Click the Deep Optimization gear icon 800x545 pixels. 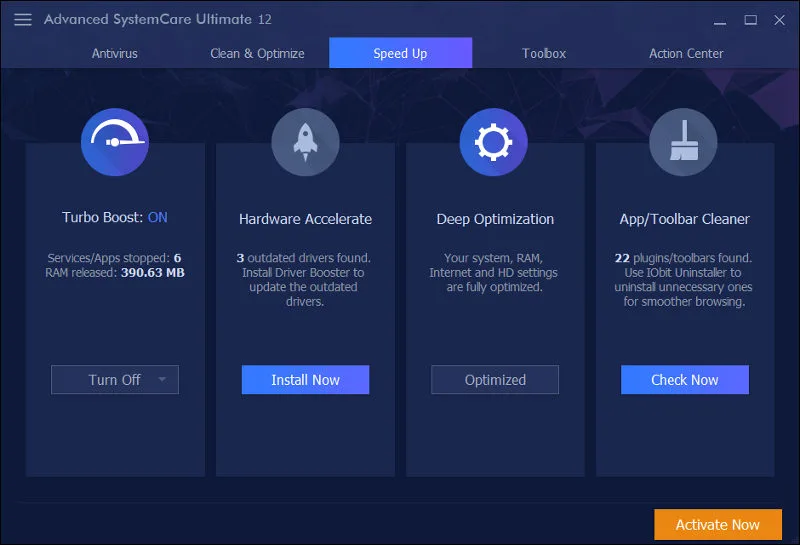[494, 142]
